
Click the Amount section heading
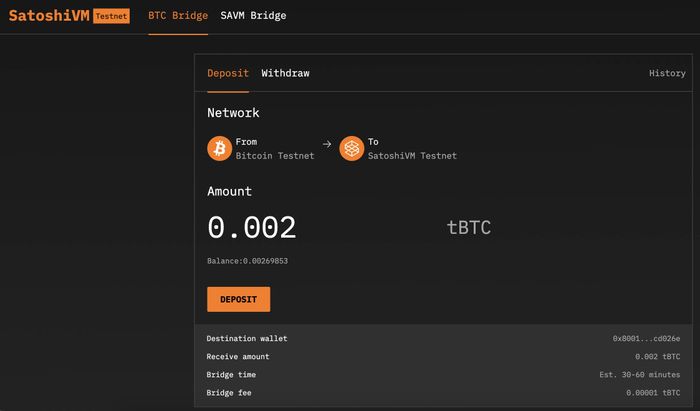[x=229, y=191]
